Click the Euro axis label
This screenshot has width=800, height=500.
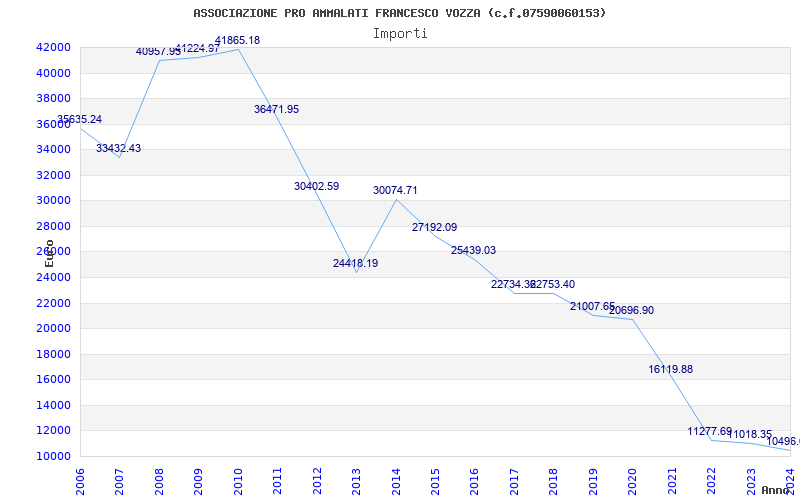[49, 253]
